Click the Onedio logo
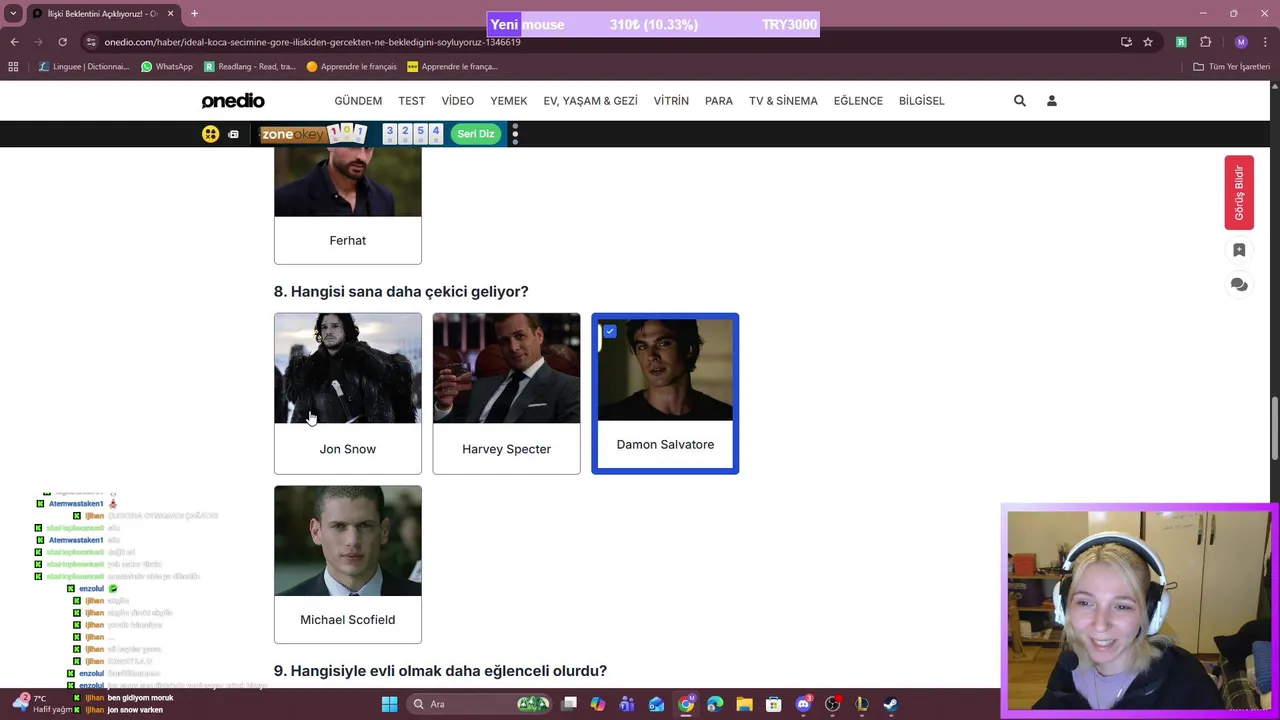1280x720 pixels. point(233,101)
